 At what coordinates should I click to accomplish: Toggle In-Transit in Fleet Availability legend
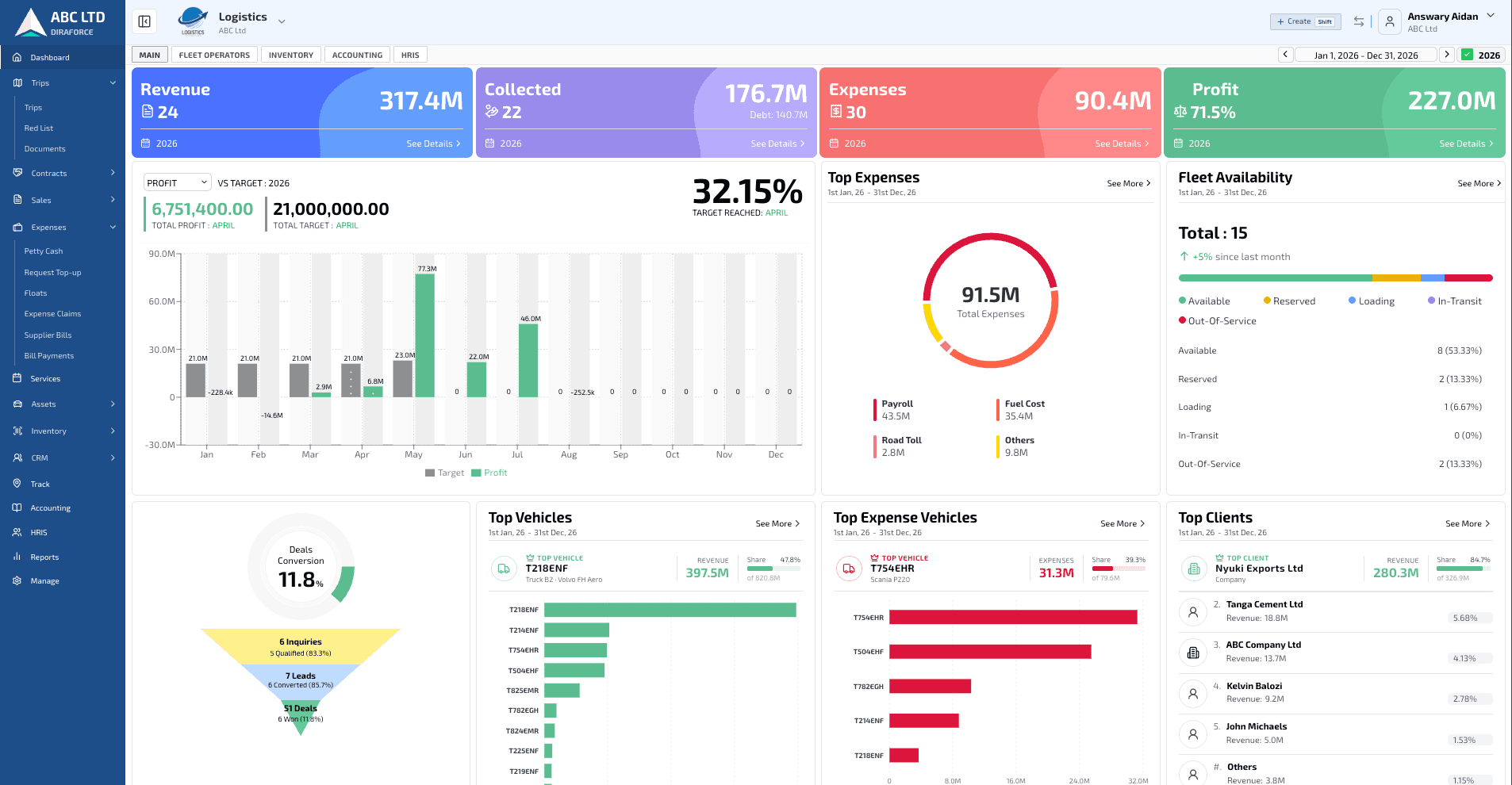1455,301
